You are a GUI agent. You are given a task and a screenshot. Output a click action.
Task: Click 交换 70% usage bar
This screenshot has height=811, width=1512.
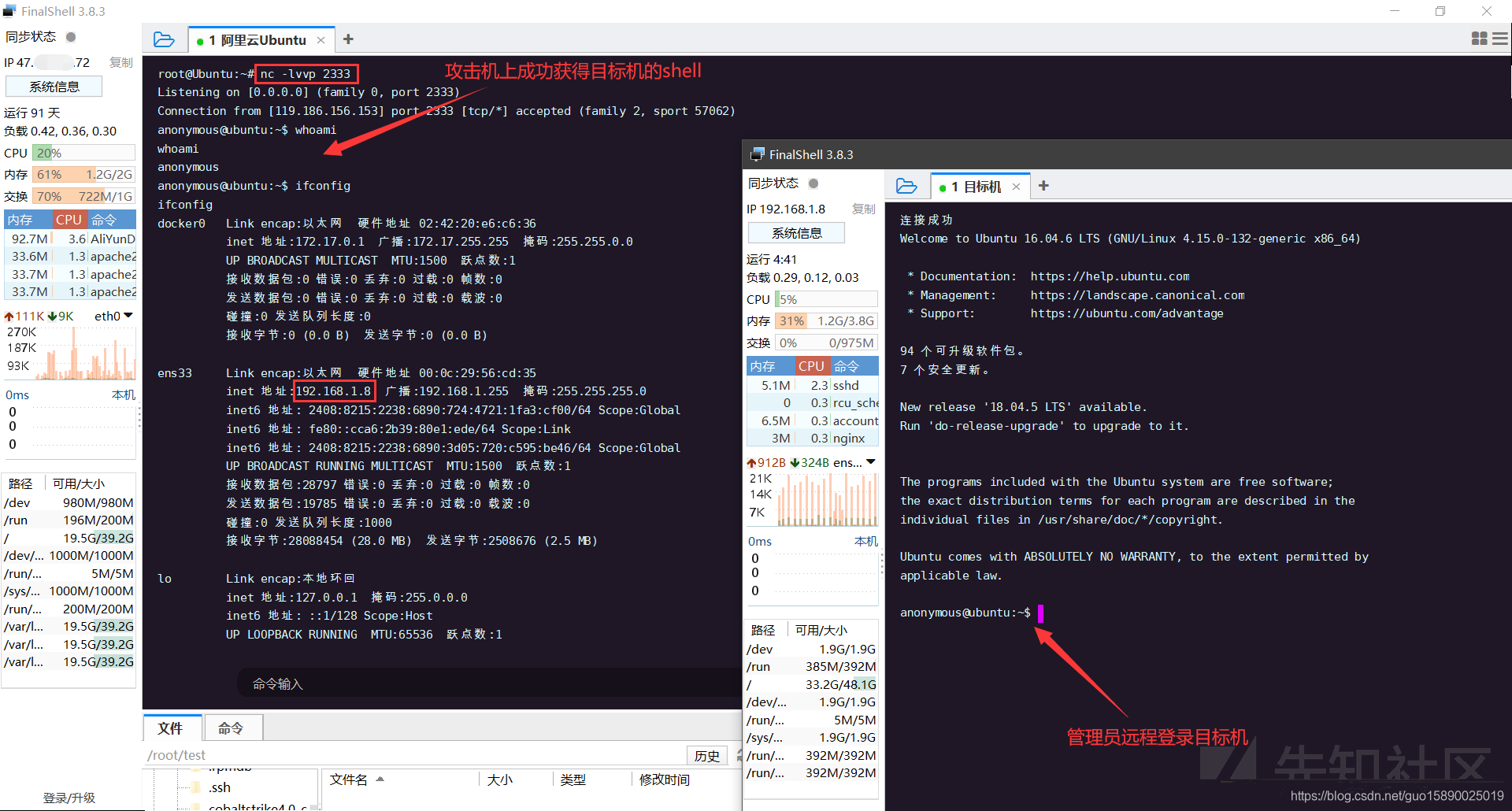[x=83, y=196]
